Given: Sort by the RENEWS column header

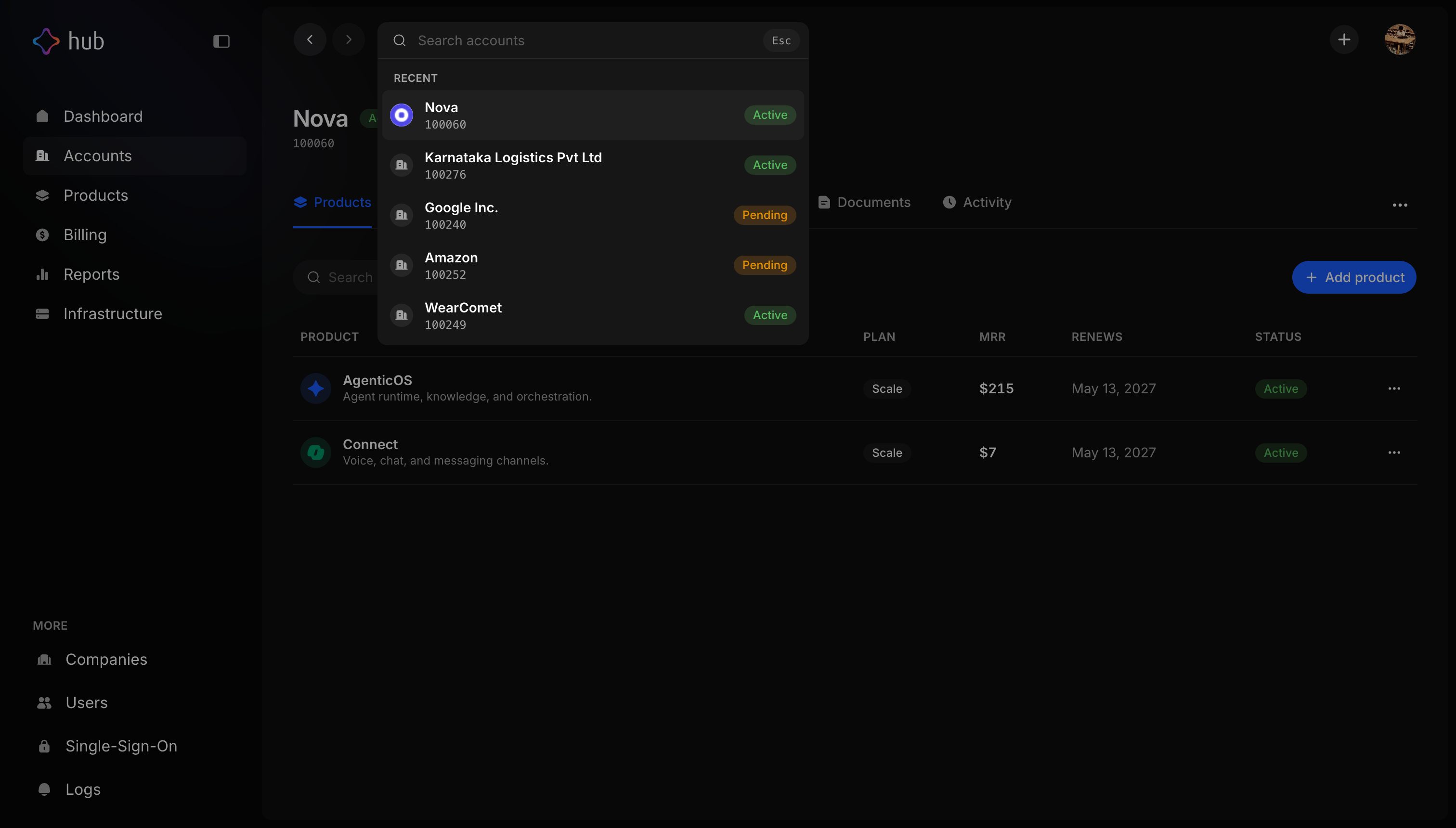Looking at the screenshot, I should pos(1097,337).
